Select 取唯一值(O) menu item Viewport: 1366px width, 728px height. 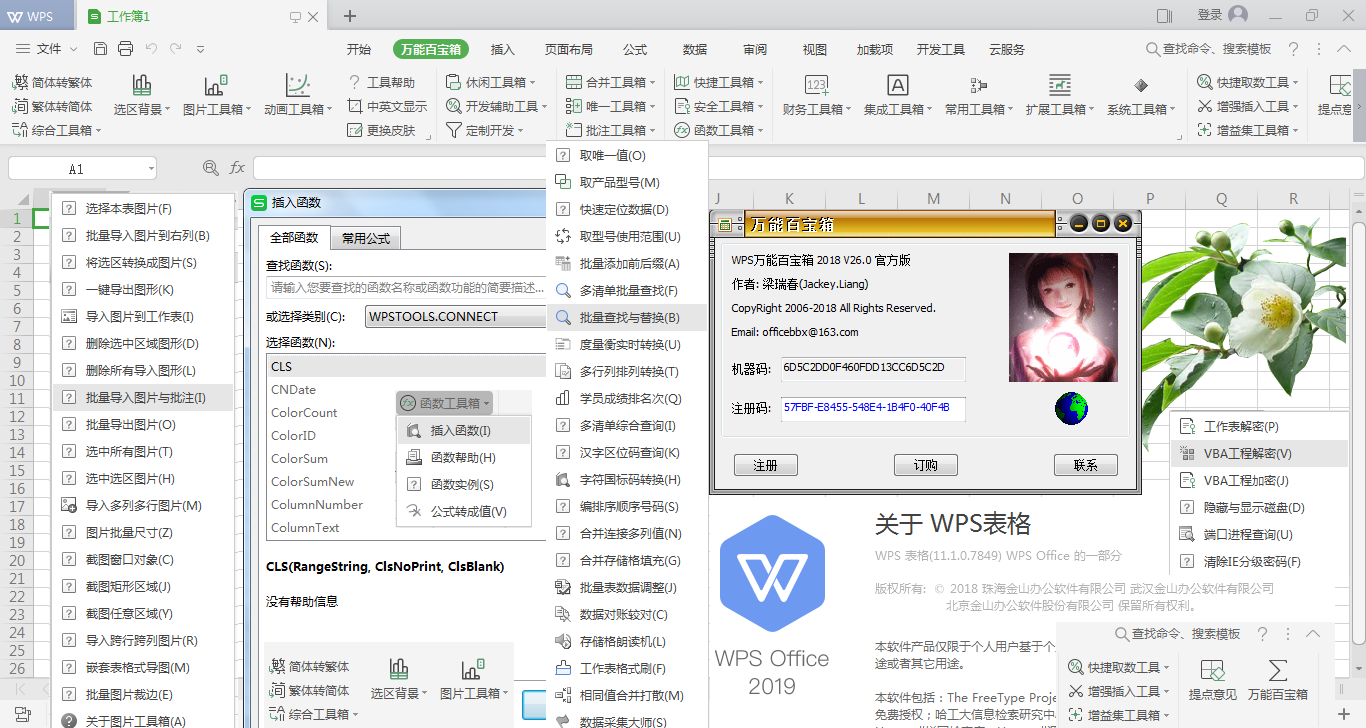627,156
